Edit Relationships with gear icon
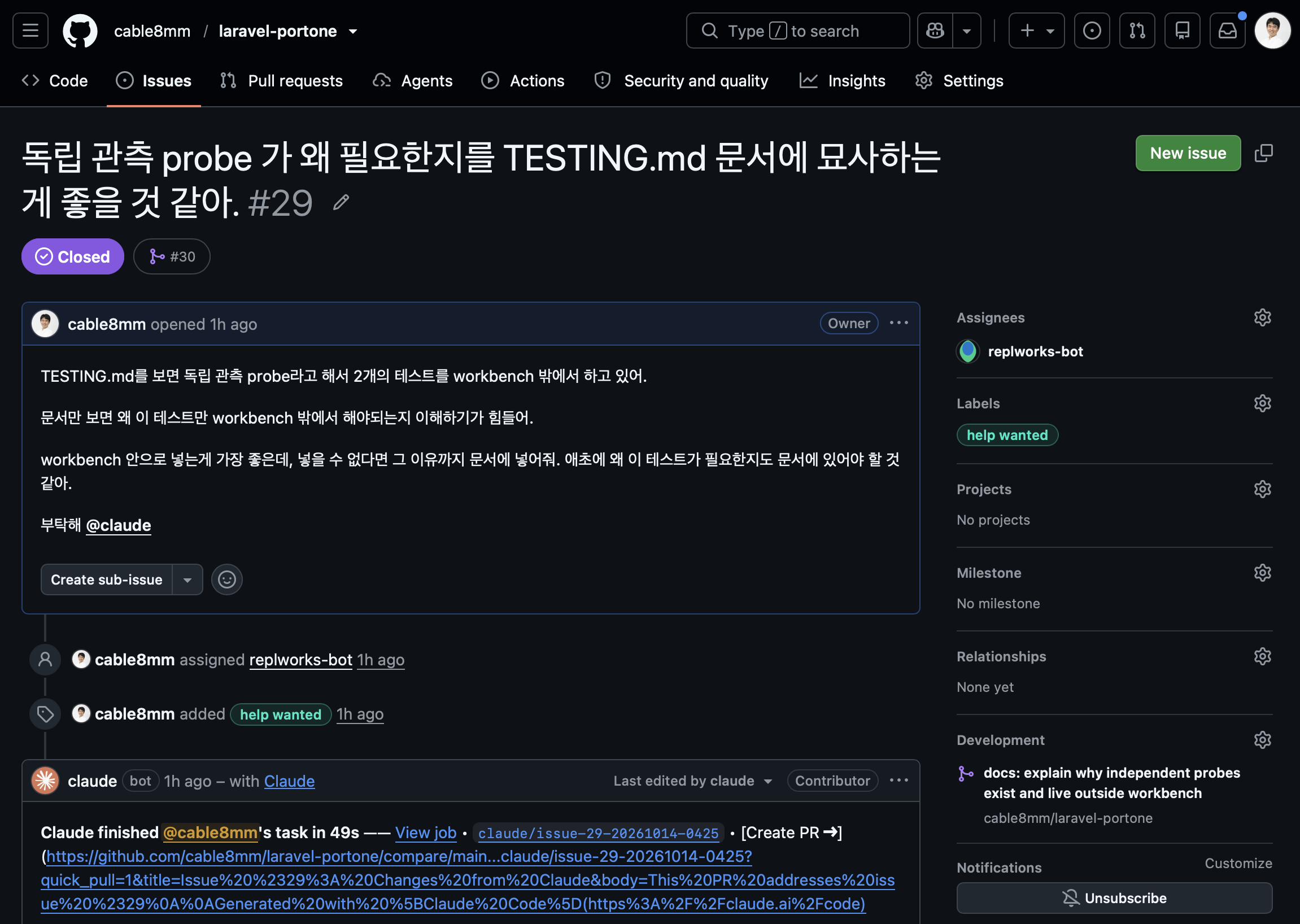1300x924 pixels. pyautogui.click(x=1263, y=657)
